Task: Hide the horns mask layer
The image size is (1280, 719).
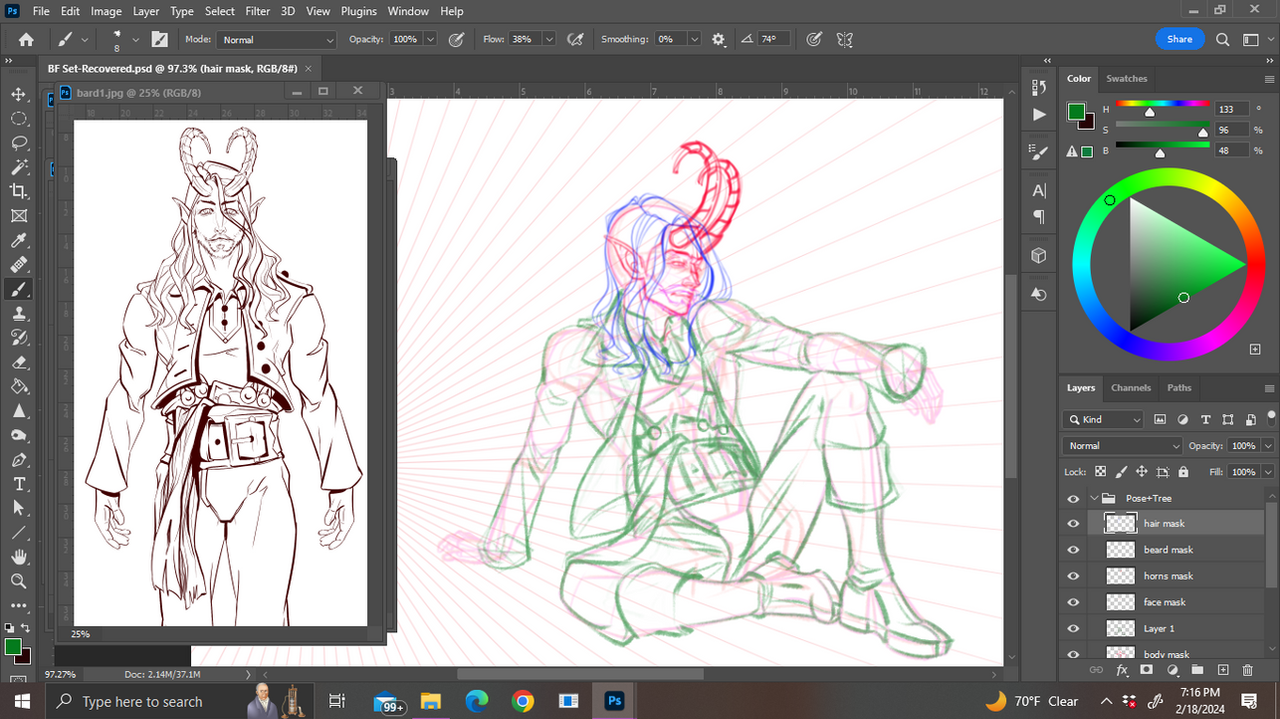Action: 1073,576
